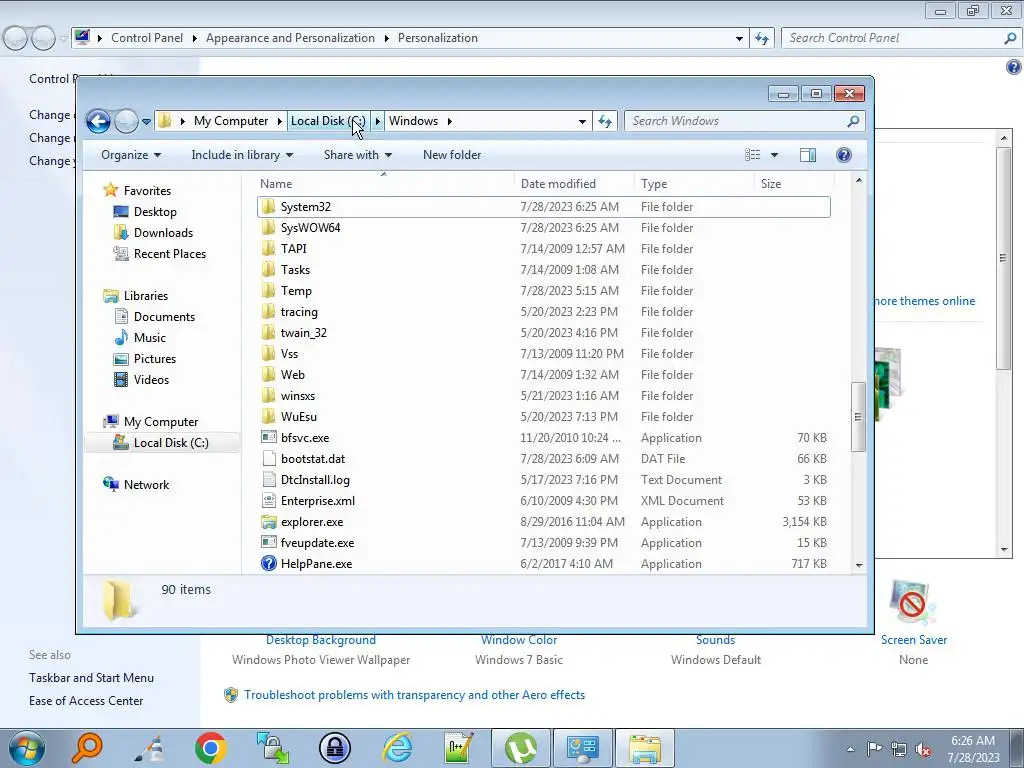Open Desktop in Favorites
This screenshot has width=1024, height=768.
155,212
